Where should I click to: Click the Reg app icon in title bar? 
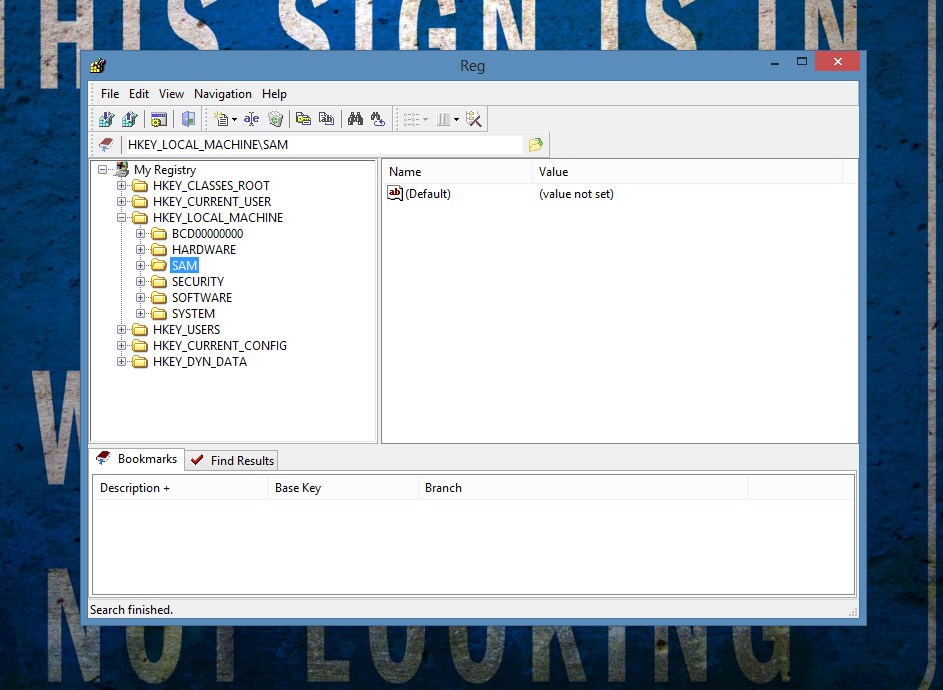(98, 65)
